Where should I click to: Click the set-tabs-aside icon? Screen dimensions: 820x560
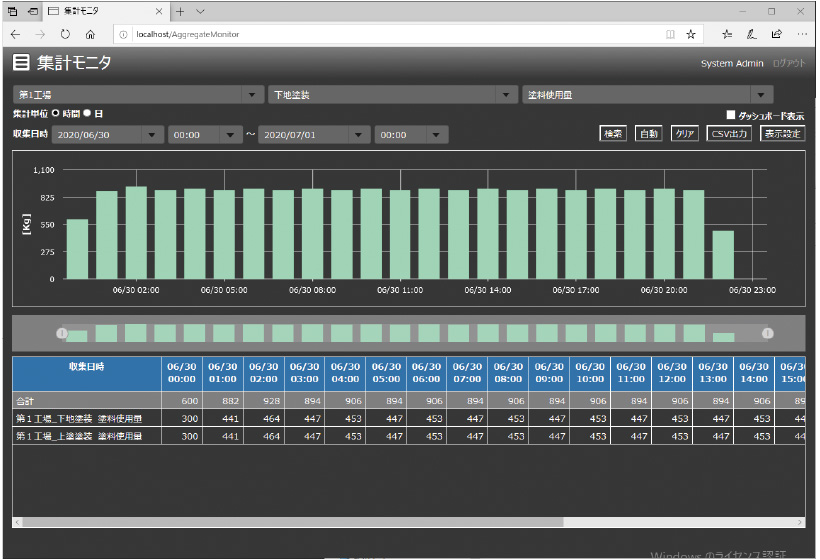tap(33, 12)
